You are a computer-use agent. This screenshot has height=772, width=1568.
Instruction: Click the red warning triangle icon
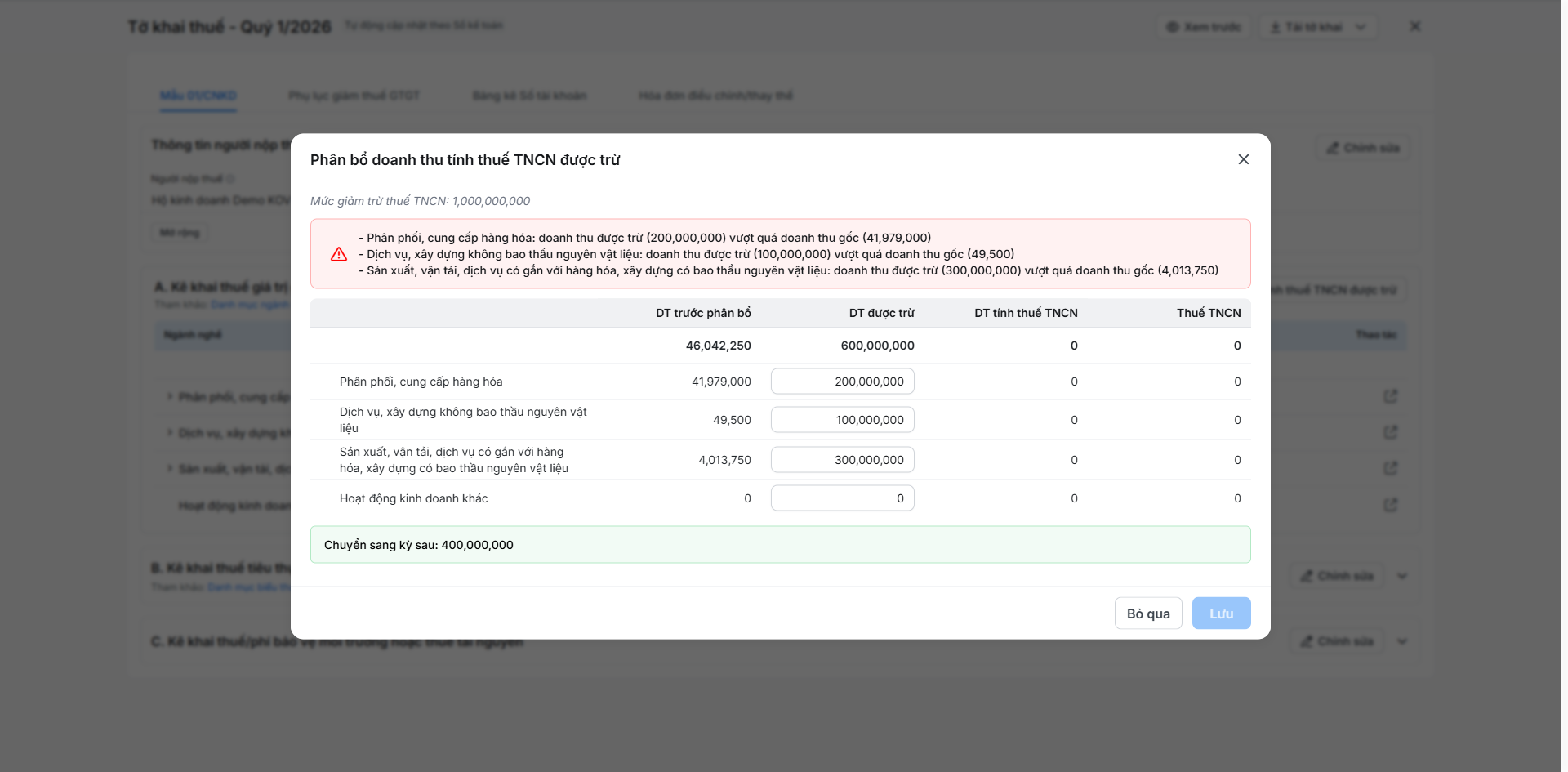tap(339, 254)
